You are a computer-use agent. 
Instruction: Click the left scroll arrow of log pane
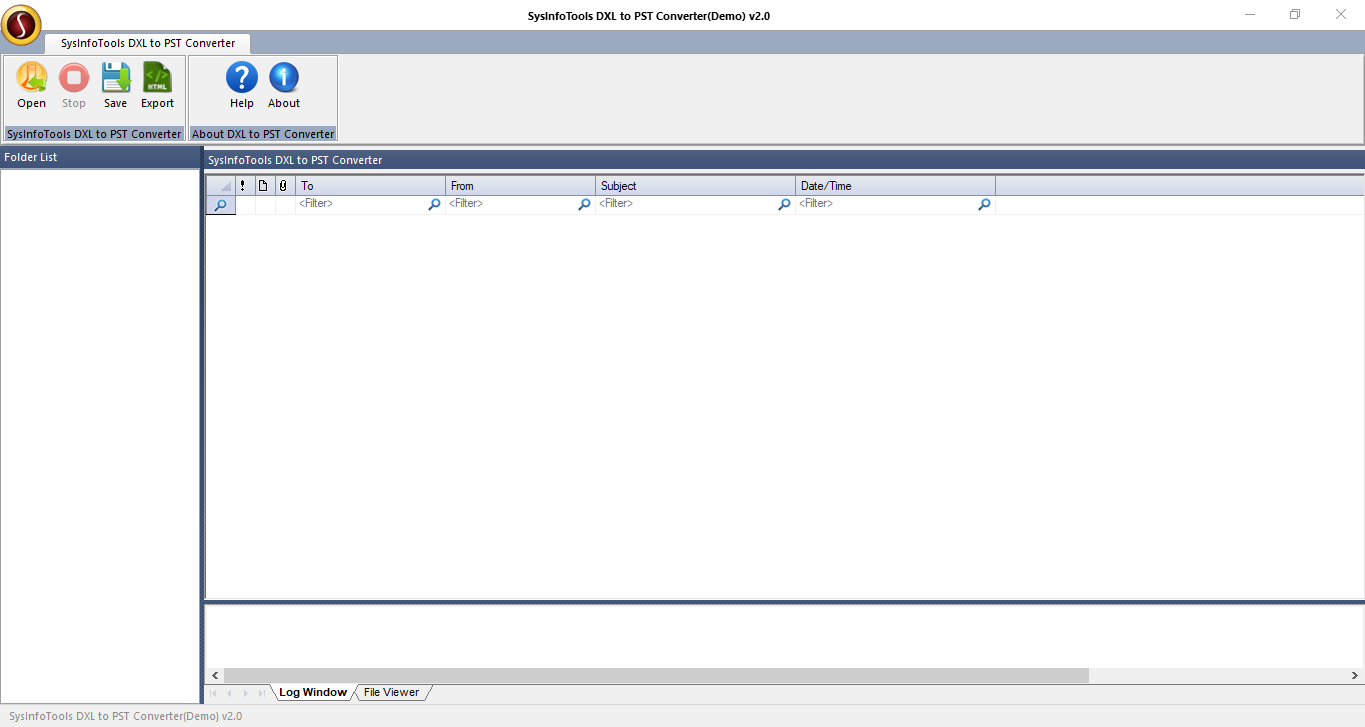coord(214,676)
